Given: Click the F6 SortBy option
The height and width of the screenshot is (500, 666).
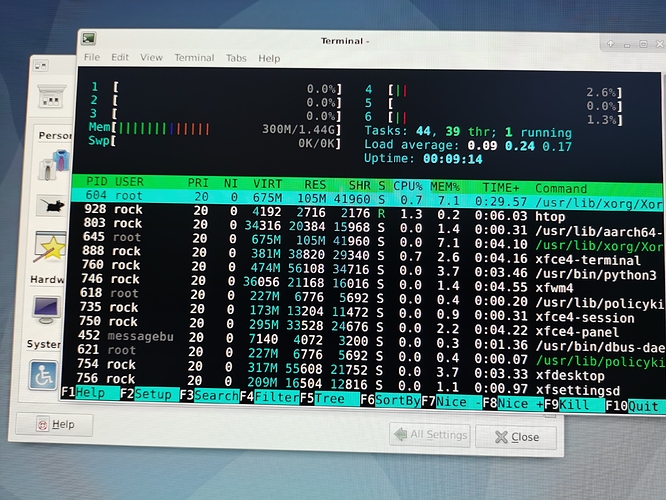Looking at the screenshot, I should click(390, 400).
